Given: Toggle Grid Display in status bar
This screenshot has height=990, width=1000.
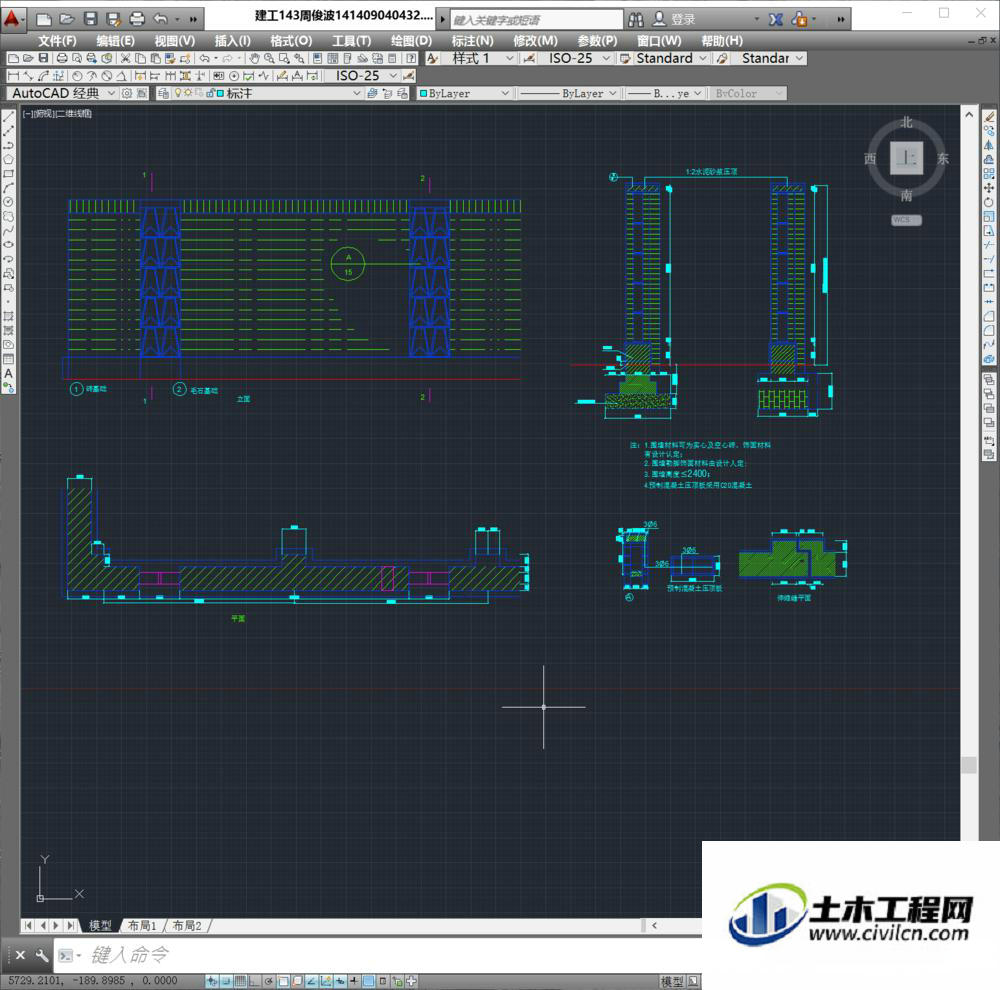Looking at the screenshot, I should [240, 981].
